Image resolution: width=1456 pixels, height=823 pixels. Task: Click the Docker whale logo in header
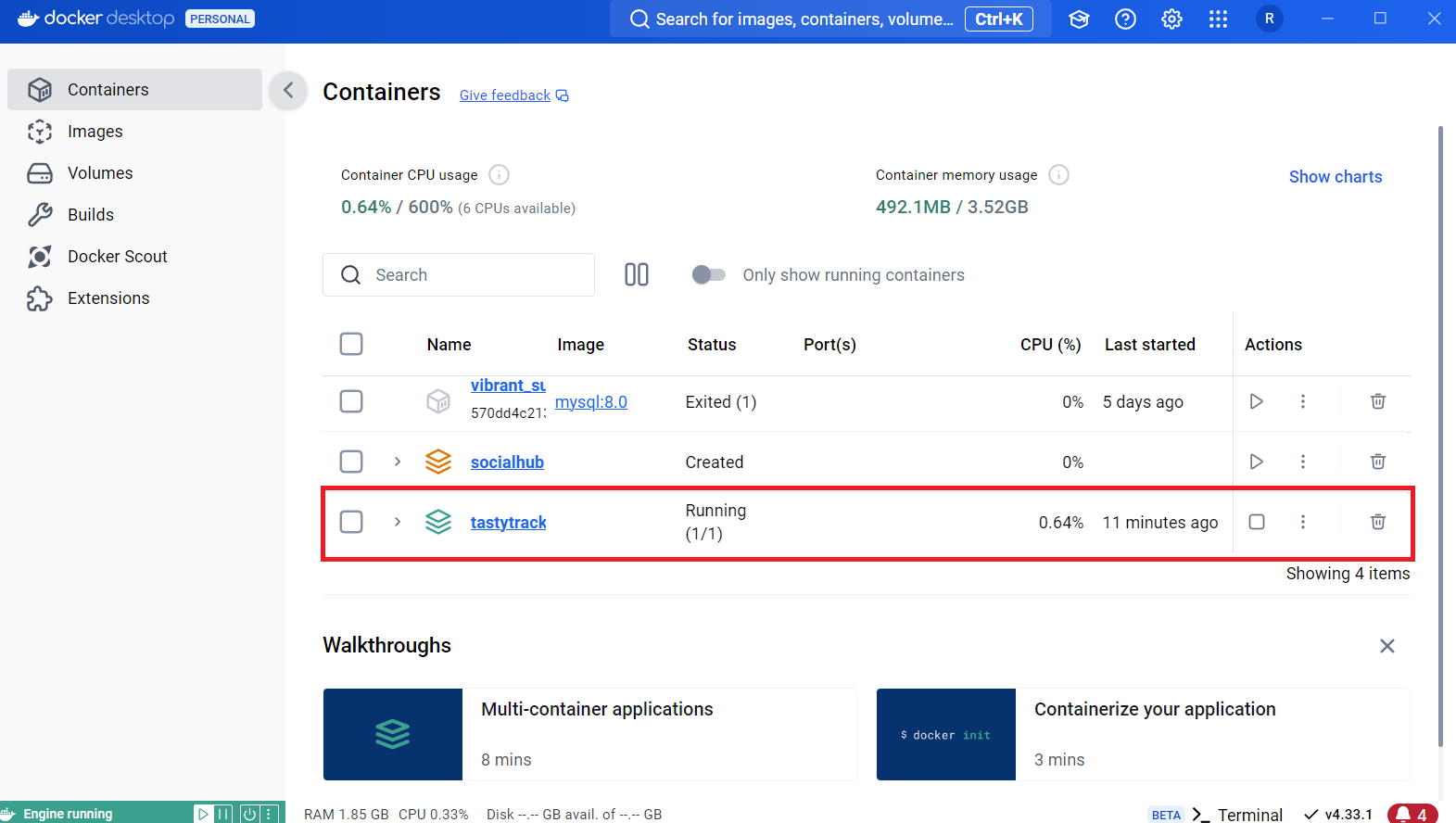(28, 19)
